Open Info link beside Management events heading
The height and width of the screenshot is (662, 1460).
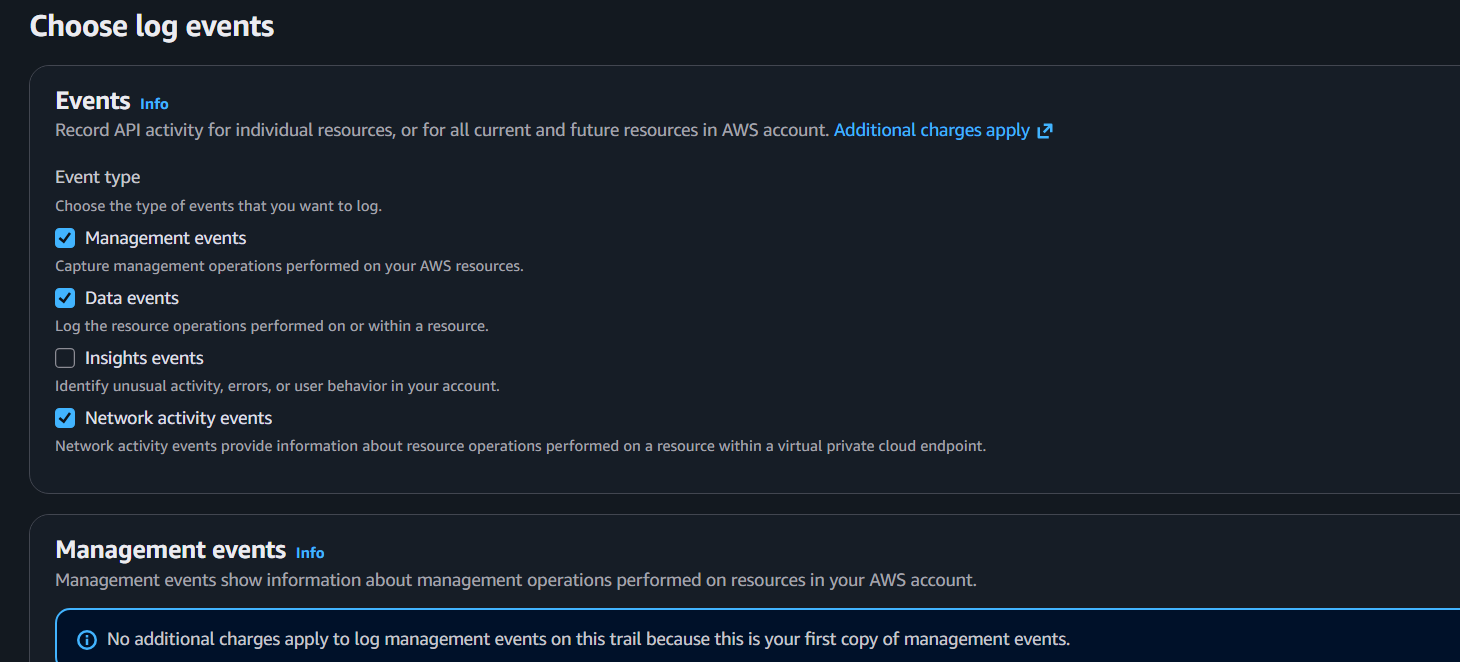click(x=310, y=553)
